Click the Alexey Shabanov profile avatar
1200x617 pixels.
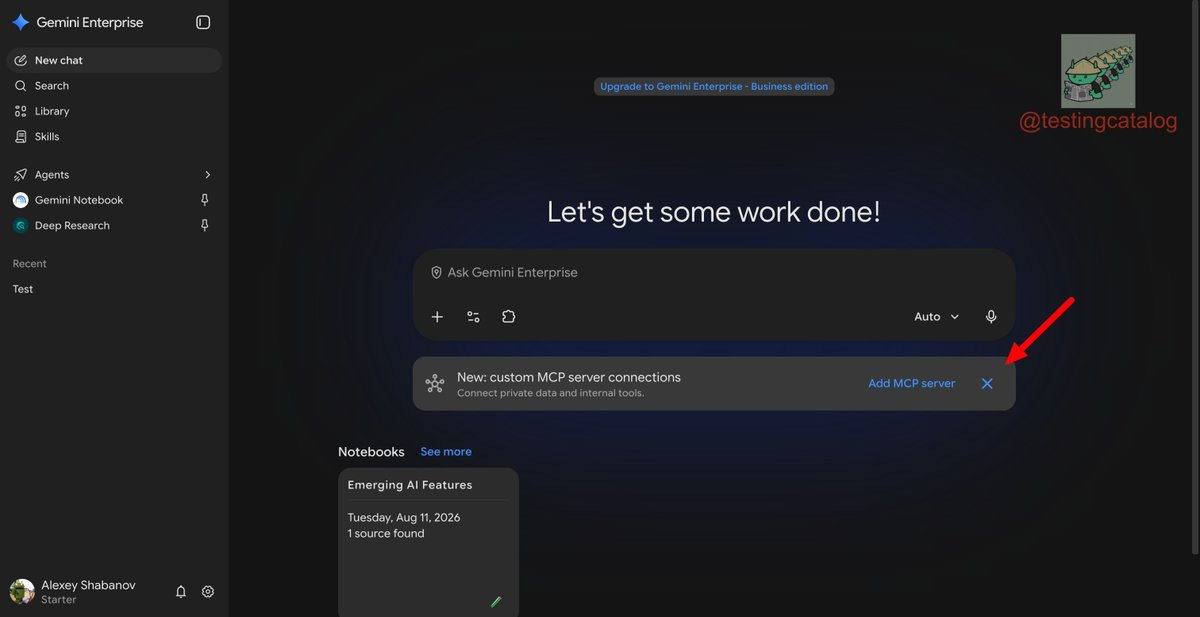click(22, 592)
